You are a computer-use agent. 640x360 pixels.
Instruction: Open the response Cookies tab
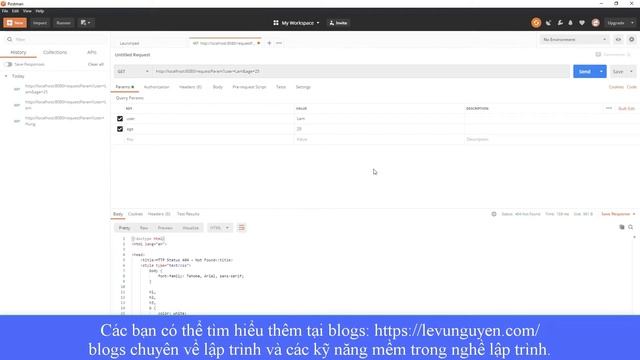pos(135,214)
